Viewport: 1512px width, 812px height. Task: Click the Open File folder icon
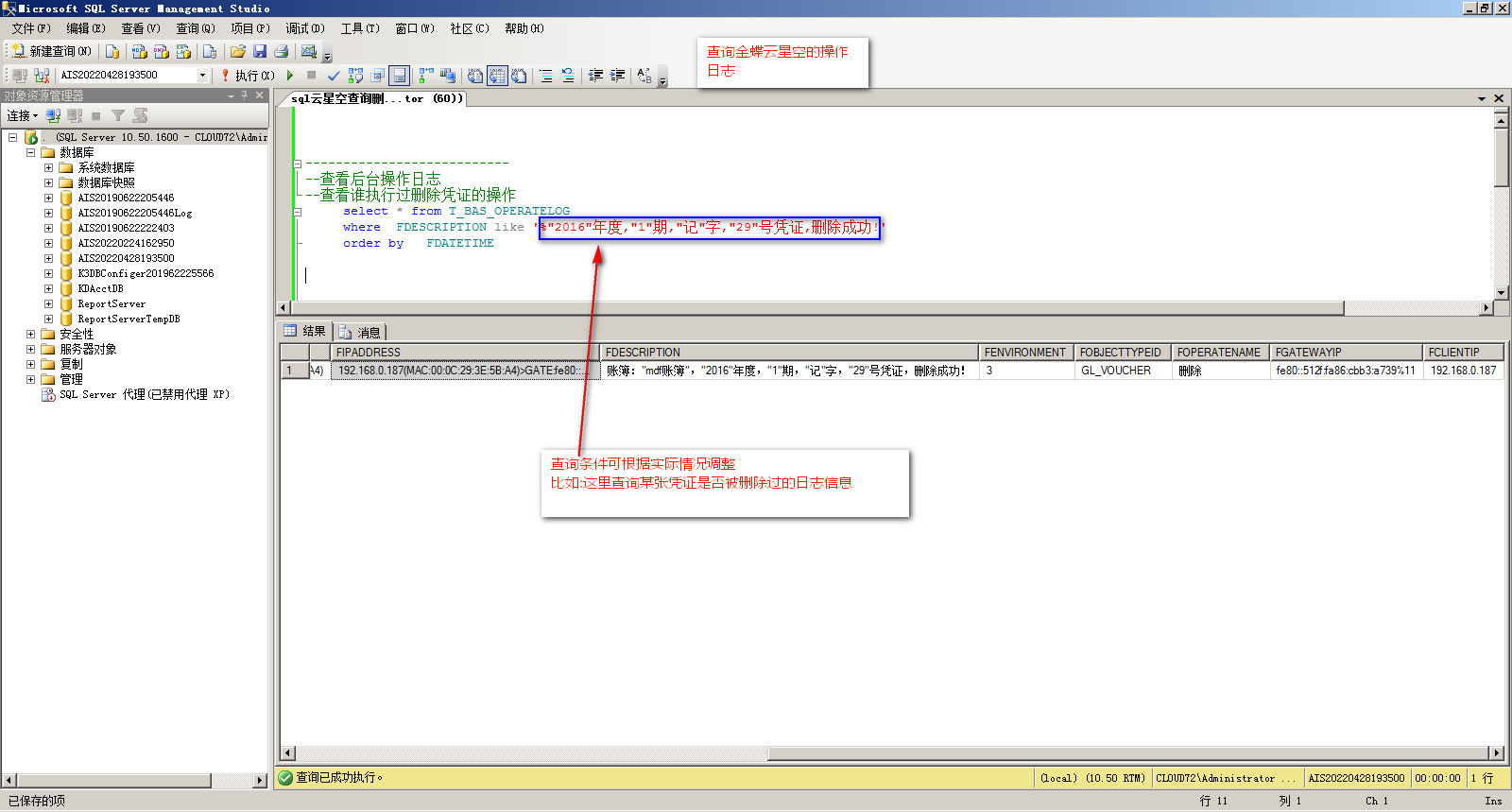coord(238,51)
